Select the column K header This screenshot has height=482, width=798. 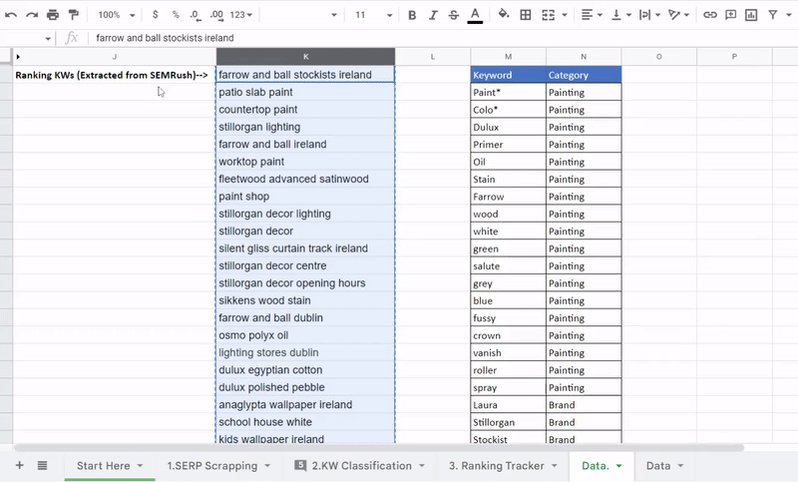point(305,56)
